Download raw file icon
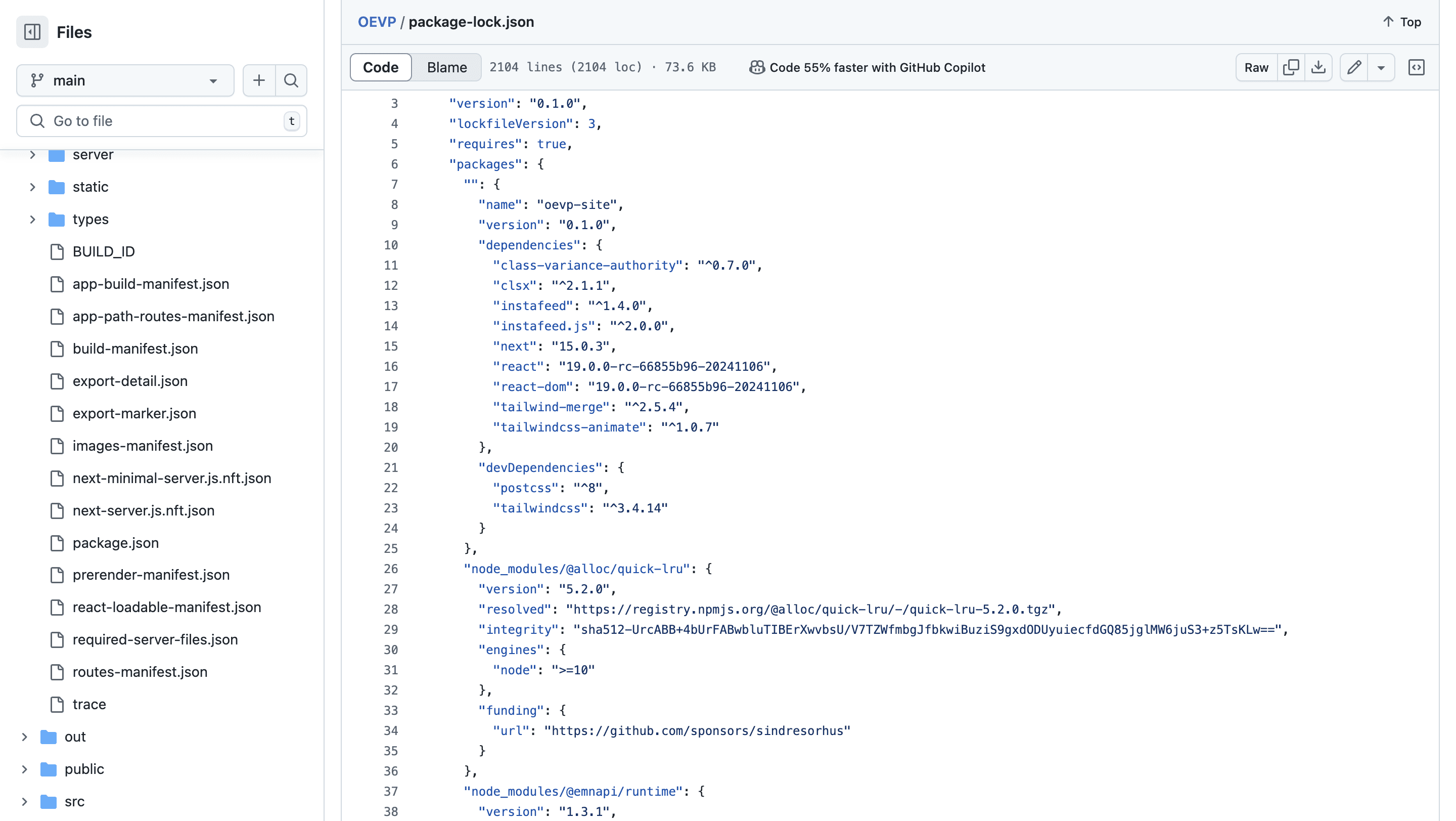This screenshot has width=1456, height=821. tap(1318, 67)
